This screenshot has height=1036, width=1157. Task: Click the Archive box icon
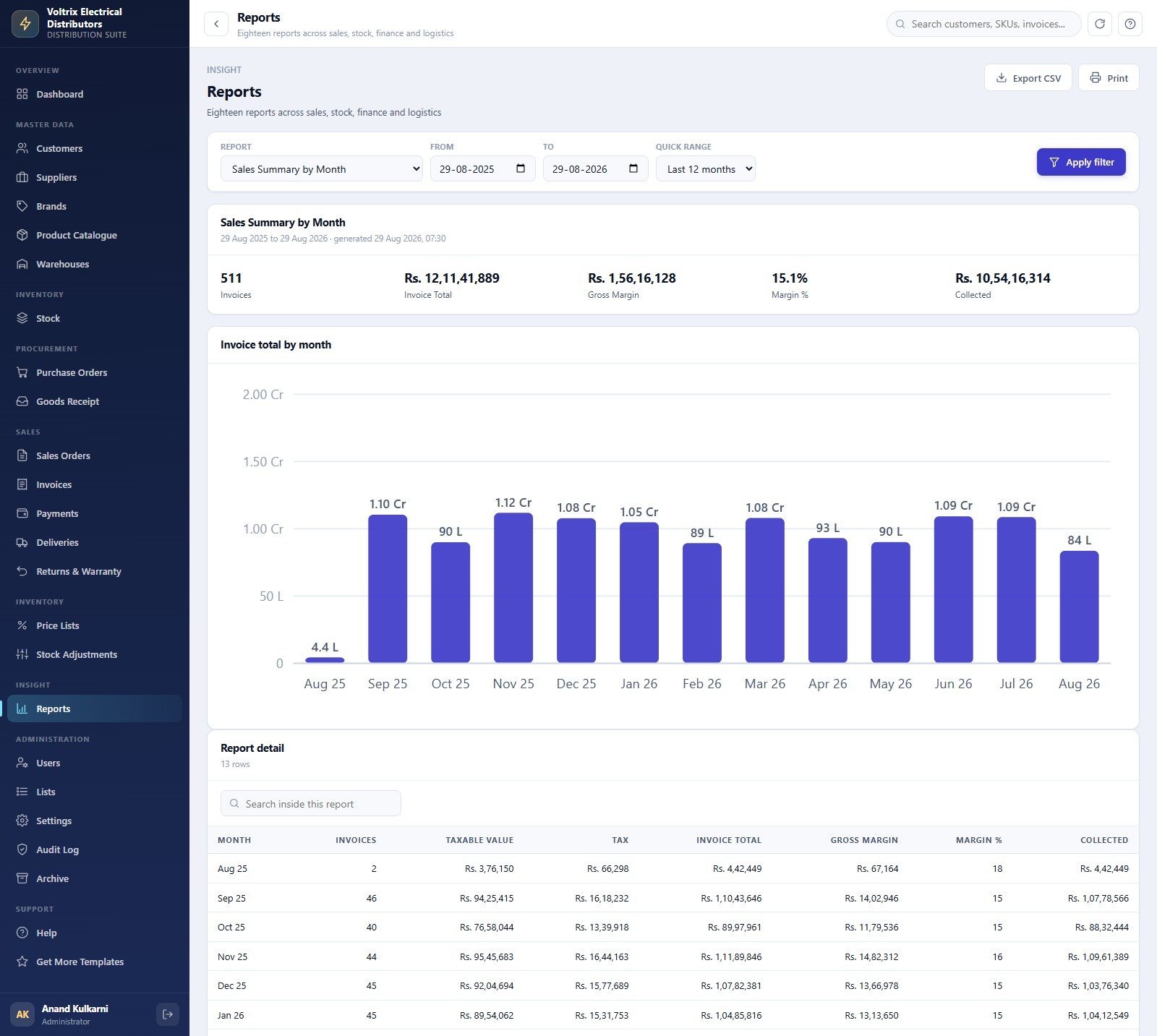[x=22, y=878]
